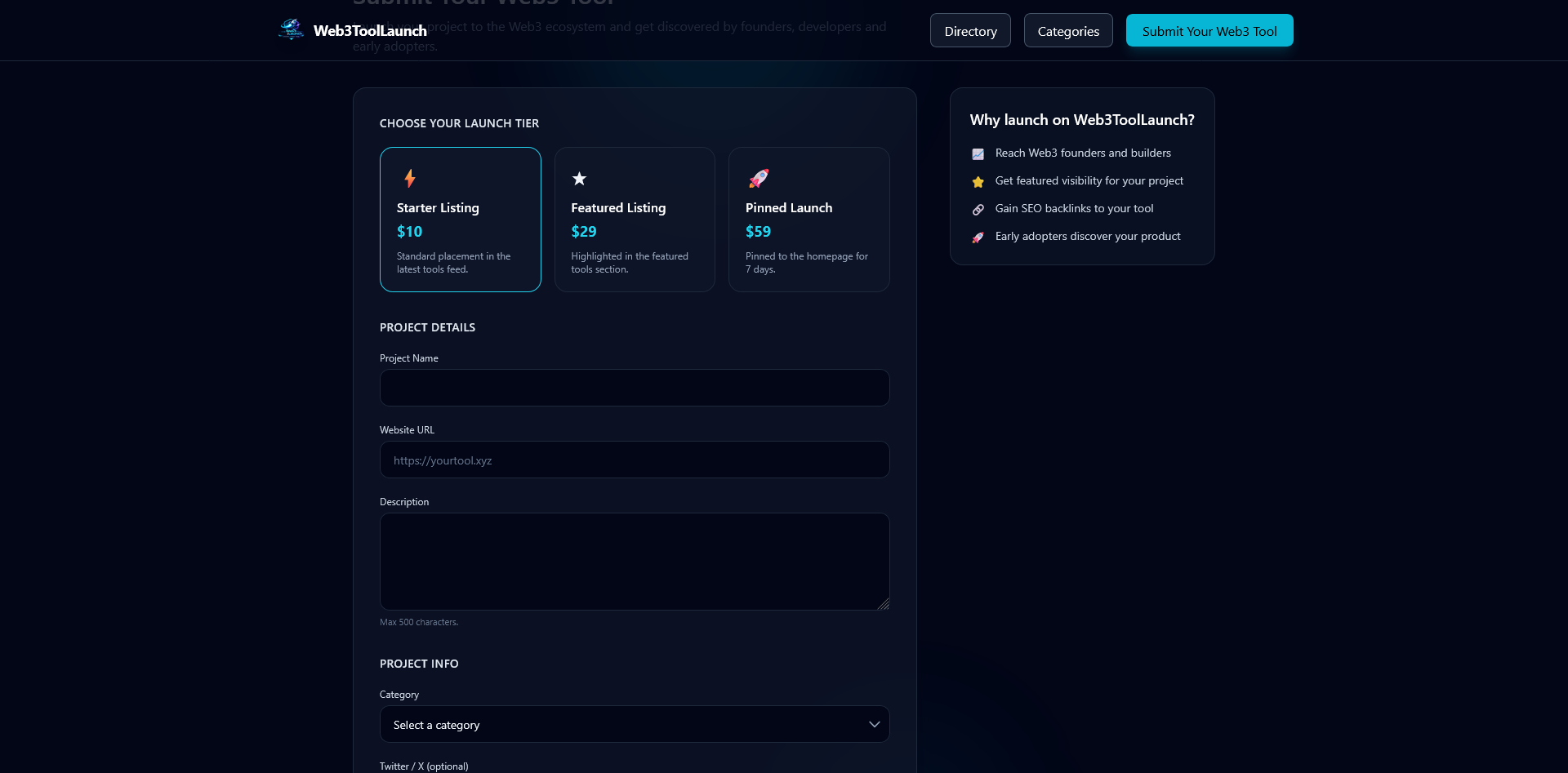Click the category dropdown chevron arrow
Screen dimensions: 1568x773
click(x=874, y=724)
